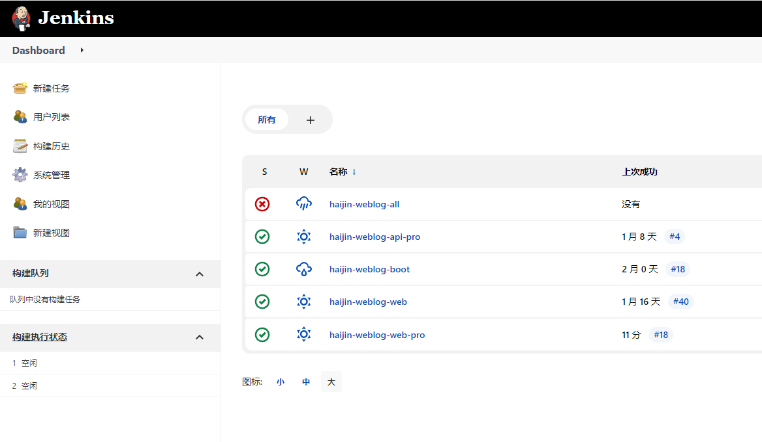The height and width of the screenshot is (442, 762).
Task: Click sunny weather icon of haijin-weblog-web
Action: [304, 302]
